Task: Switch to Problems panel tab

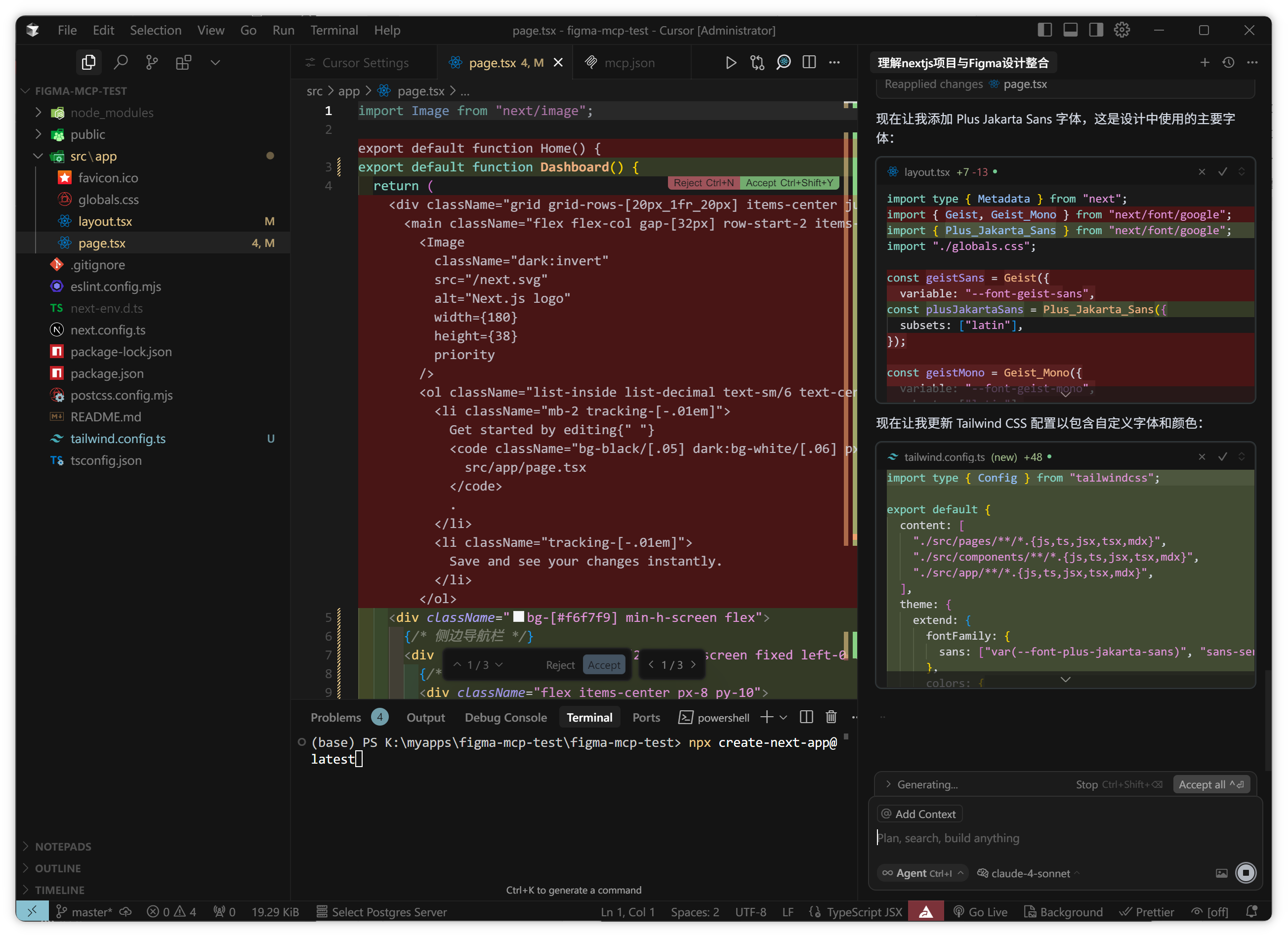Action: point(335,718)
